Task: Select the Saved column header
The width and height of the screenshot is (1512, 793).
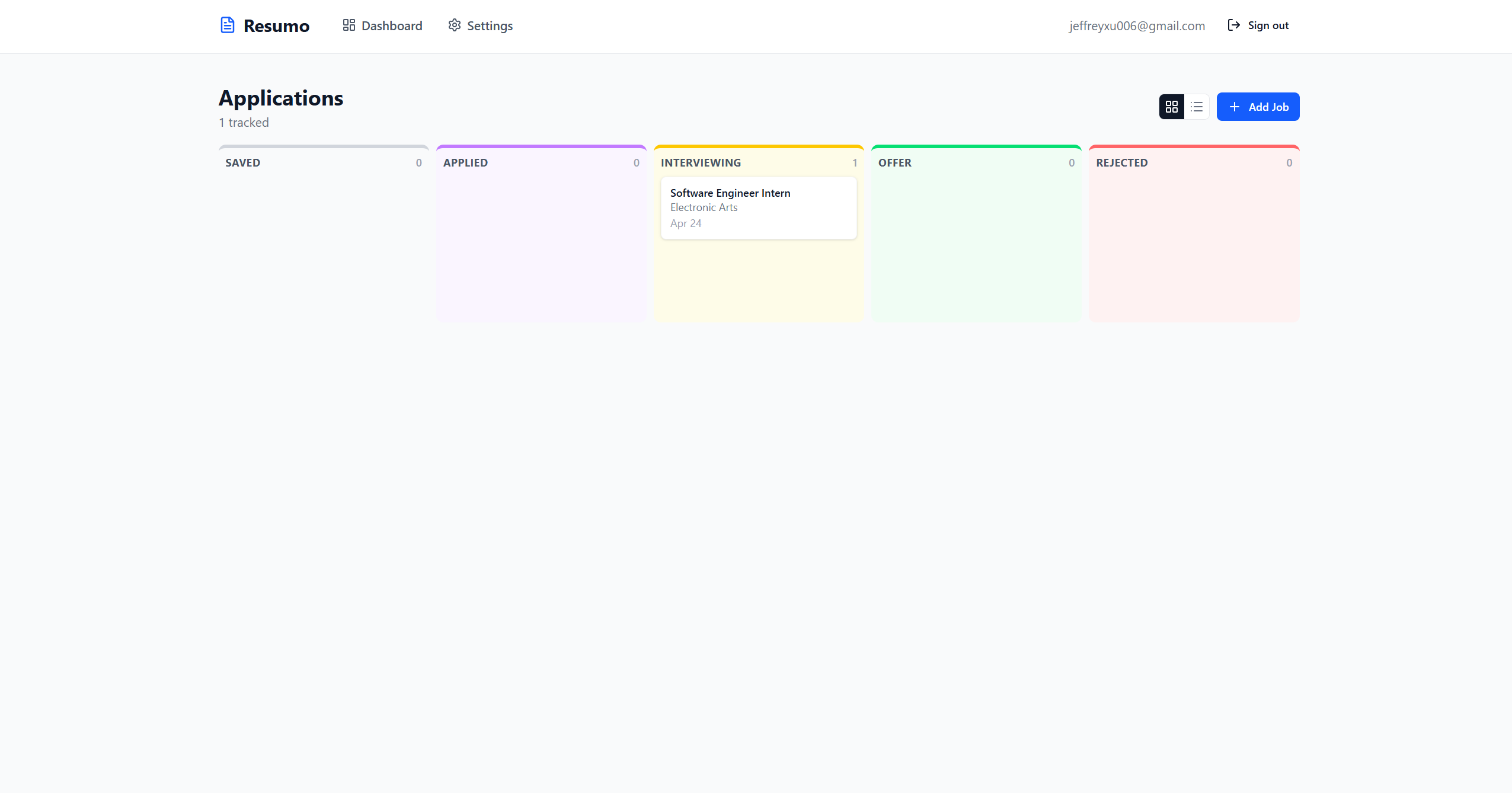Action: (242, 163)
